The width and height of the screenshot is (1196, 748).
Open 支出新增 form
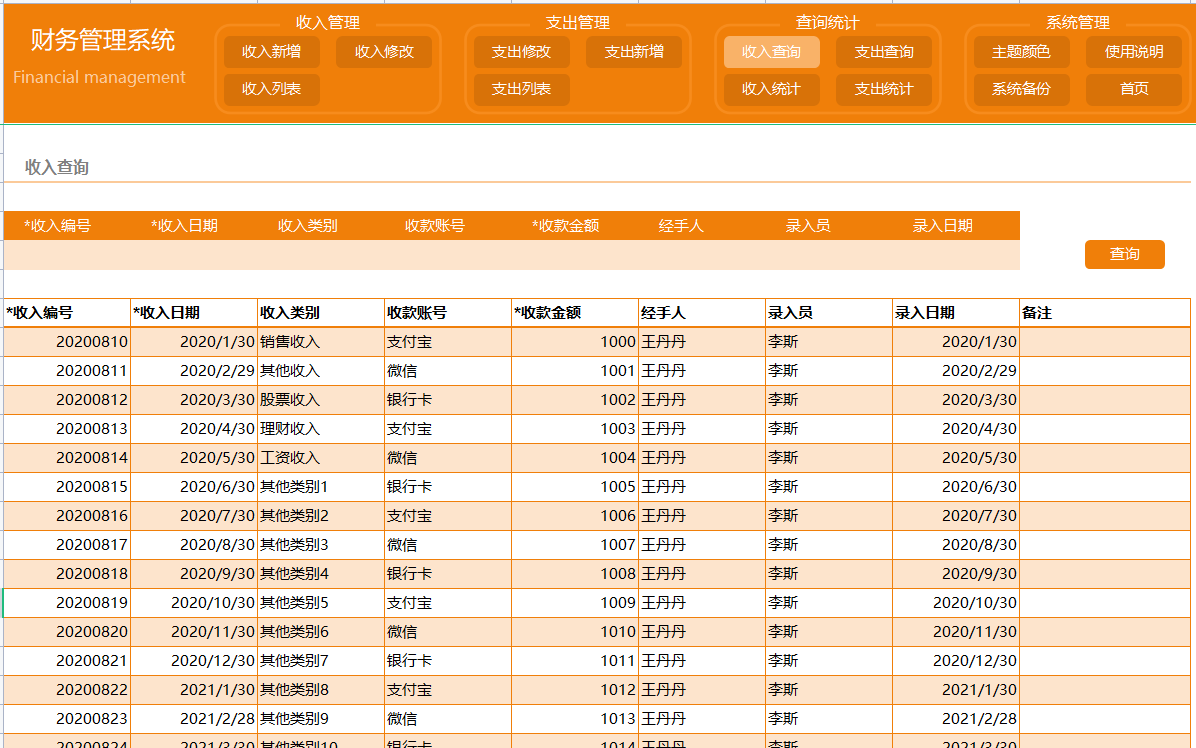pos(634,52)
